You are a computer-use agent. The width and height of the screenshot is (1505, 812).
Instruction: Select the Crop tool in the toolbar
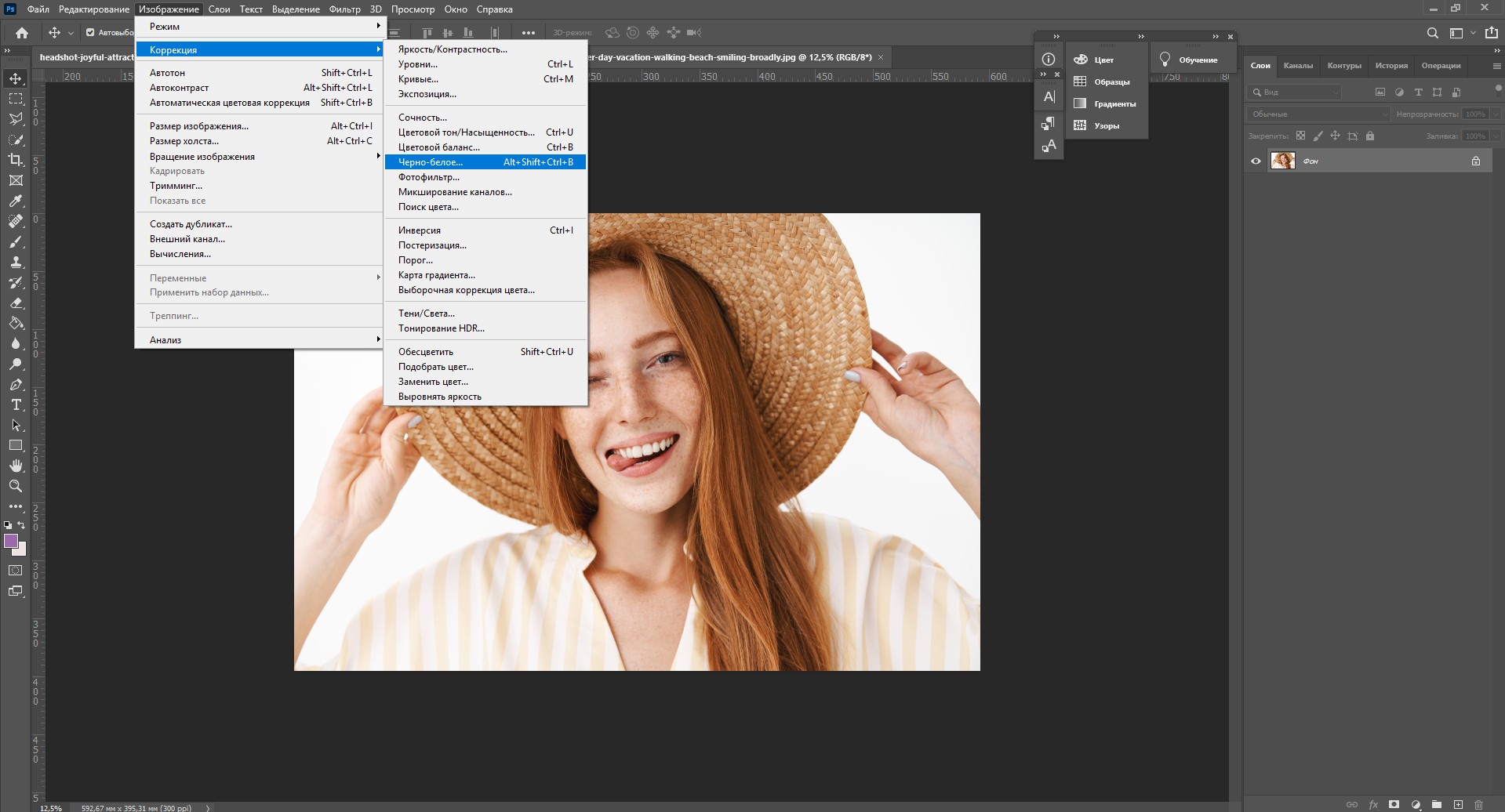click(x=16, y=160)
